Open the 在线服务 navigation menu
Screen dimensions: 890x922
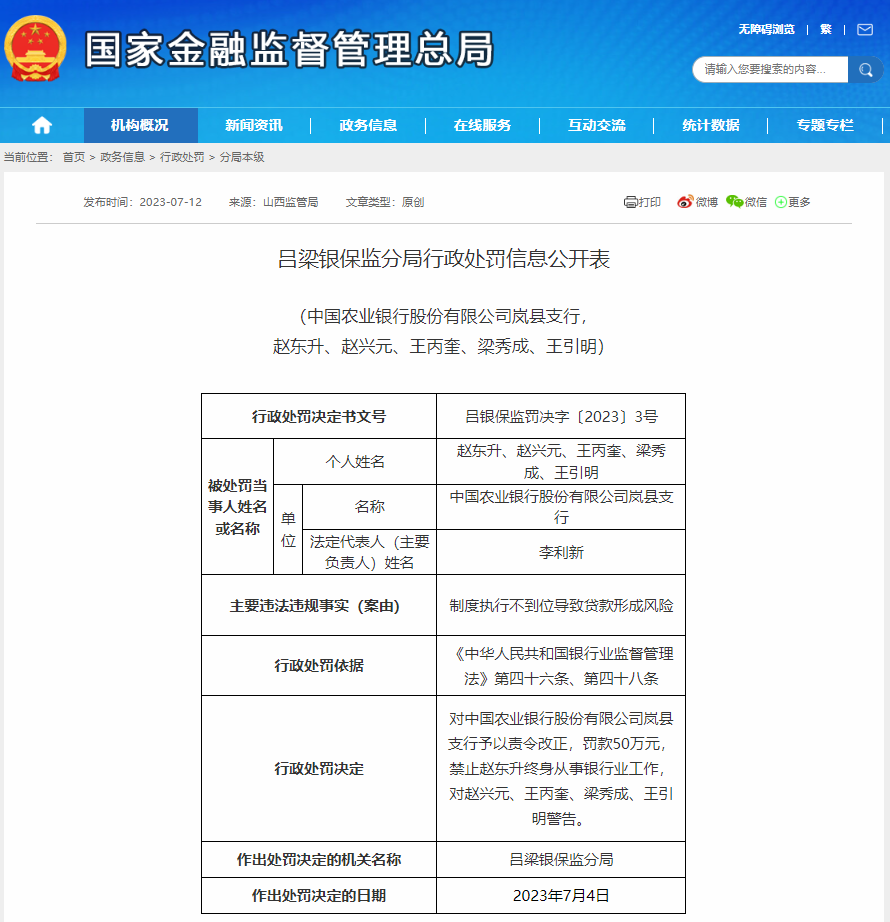[x=482, y=125]
